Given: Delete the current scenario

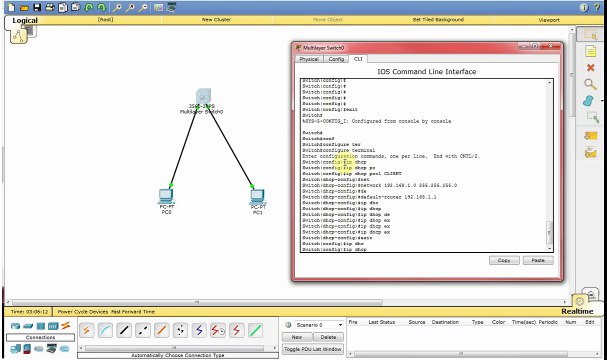Looking at the screenshot, I should [328, 337].
